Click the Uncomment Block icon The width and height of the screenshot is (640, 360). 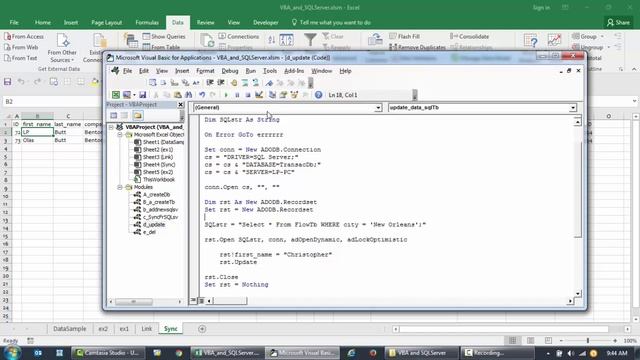tap(256, 82)
